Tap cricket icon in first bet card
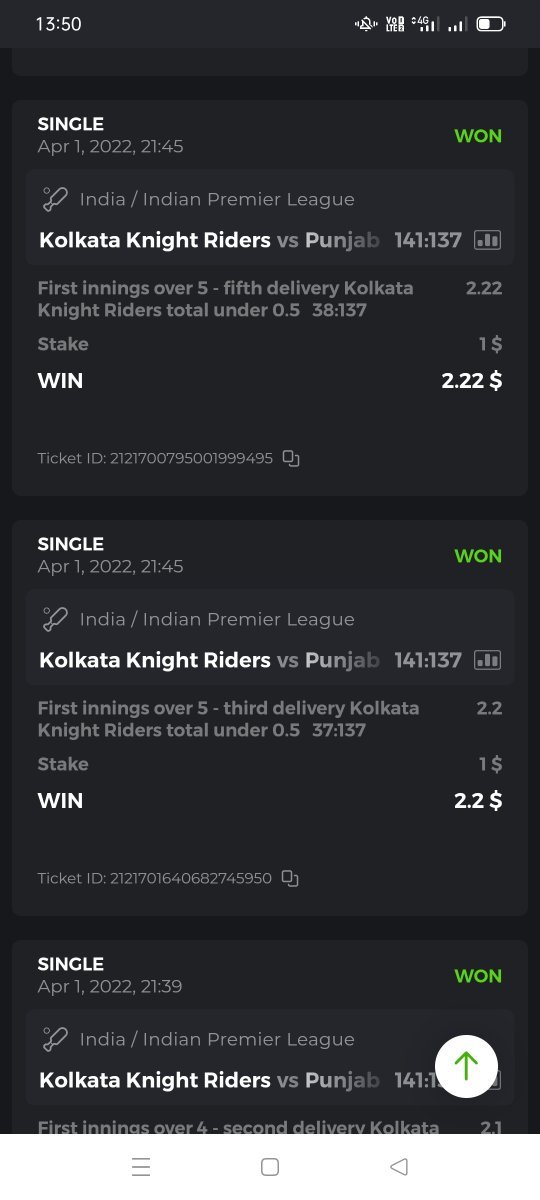Viewport: 540px width, 1200px height. pos(55,199)
